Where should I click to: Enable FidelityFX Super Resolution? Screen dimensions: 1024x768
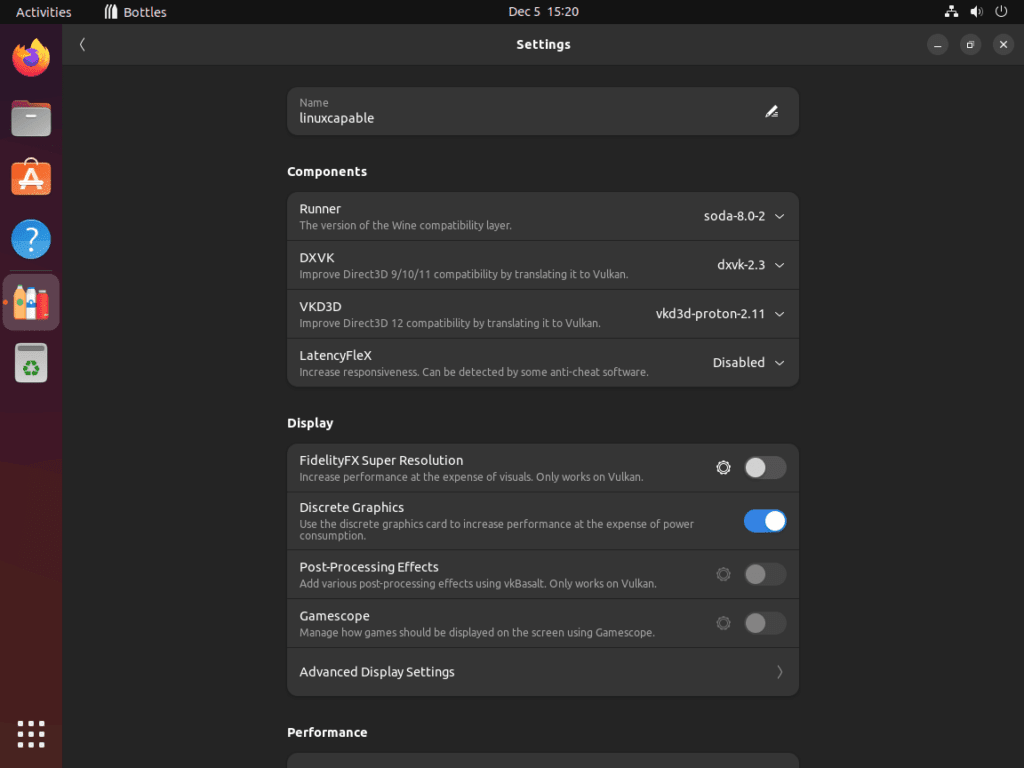point(765,467)
